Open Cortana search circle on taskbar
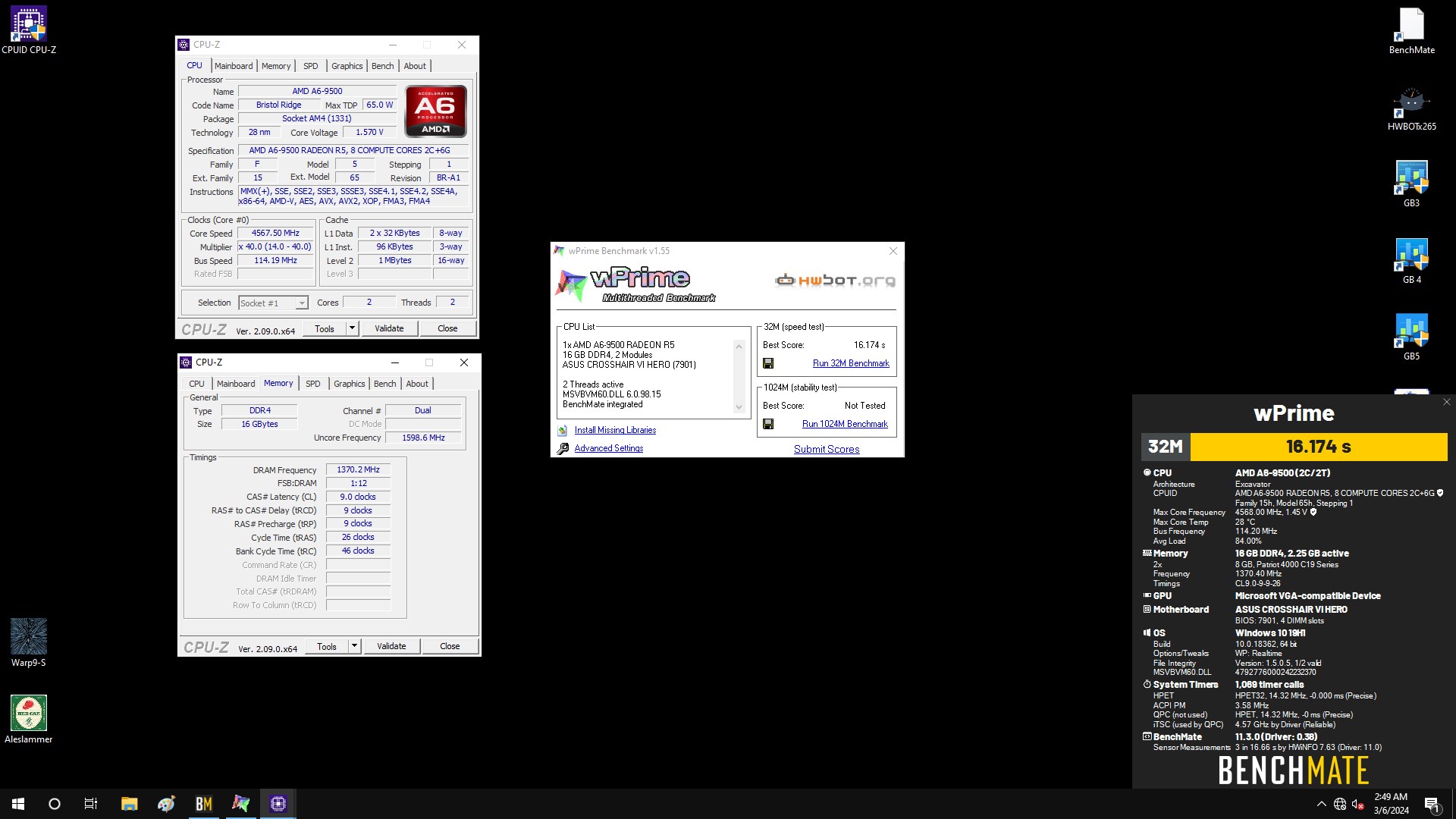Image resolution: width=1456 pixels, height=819 pixels. pos(55,804)
